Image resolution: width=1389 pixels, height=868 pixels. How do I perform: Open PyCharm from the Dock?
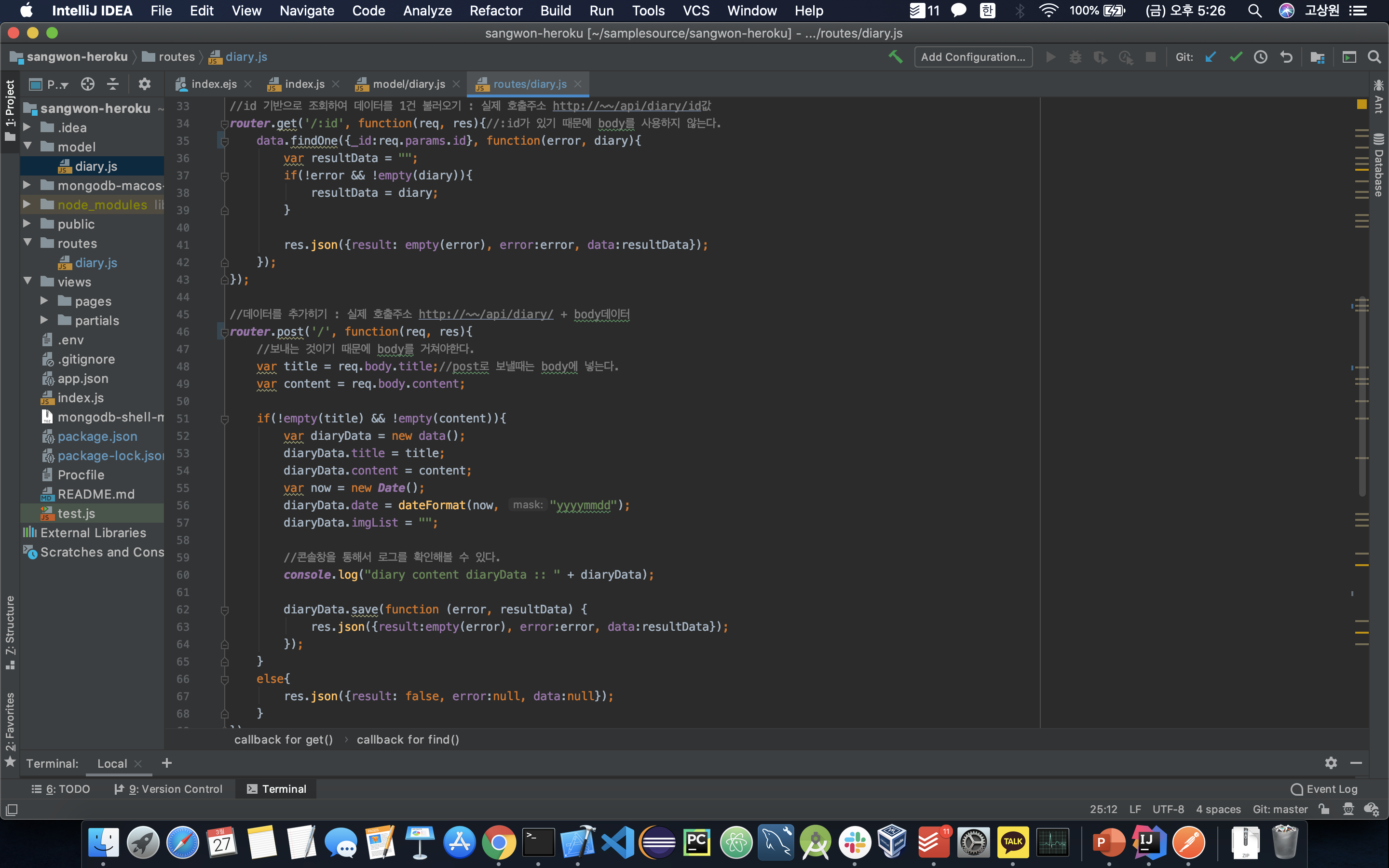point(697,843)
